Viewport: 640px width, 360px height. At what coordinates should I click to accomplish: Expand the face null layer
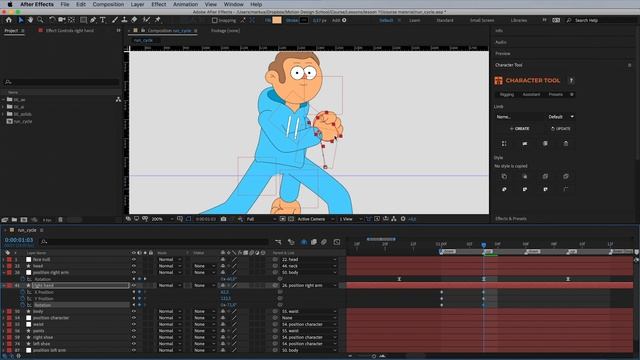coord(4,259)
